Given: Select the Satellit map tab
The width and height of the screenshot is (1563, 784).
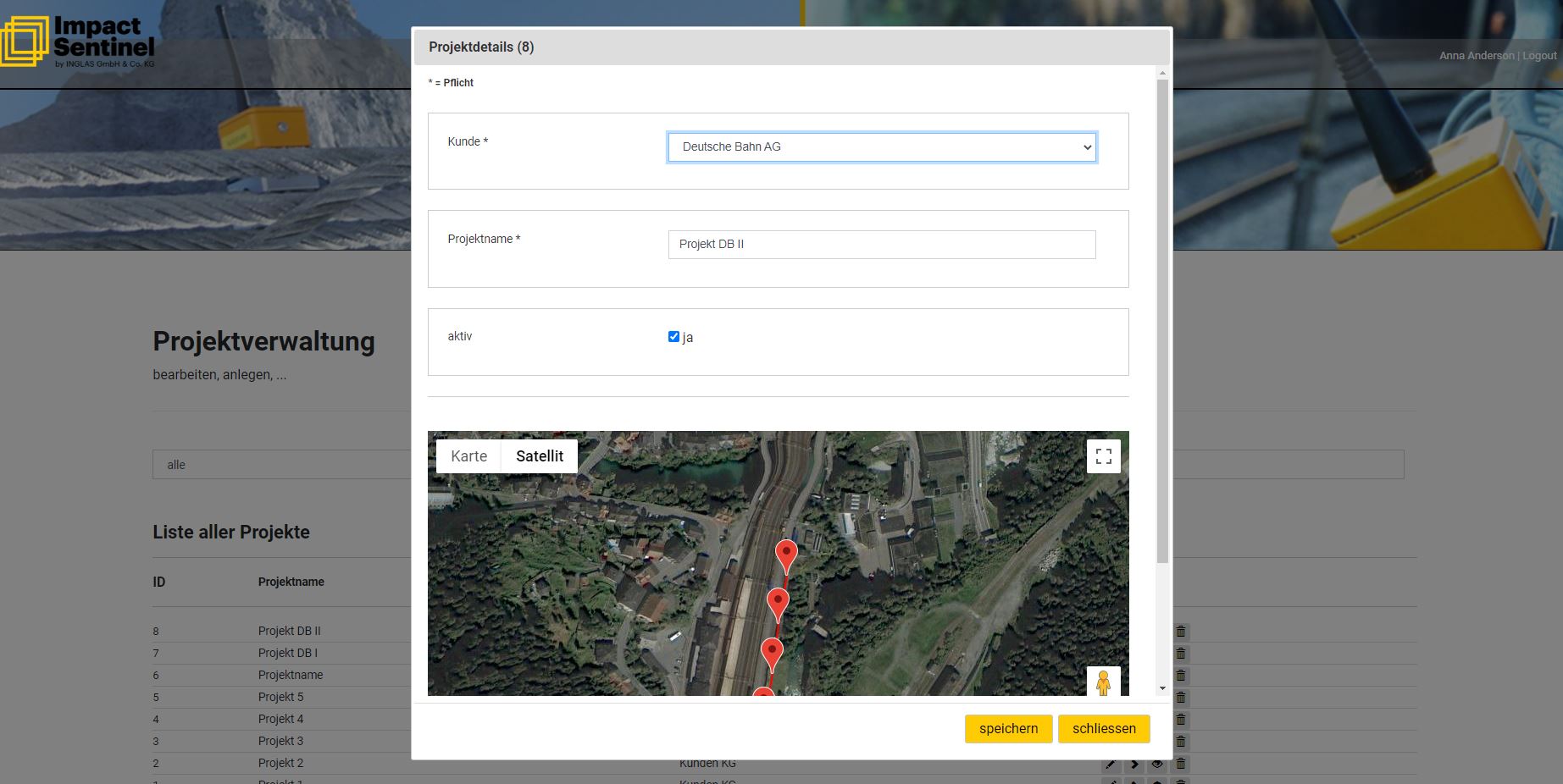Looking at the screenshot, I should tap(540, 456).
